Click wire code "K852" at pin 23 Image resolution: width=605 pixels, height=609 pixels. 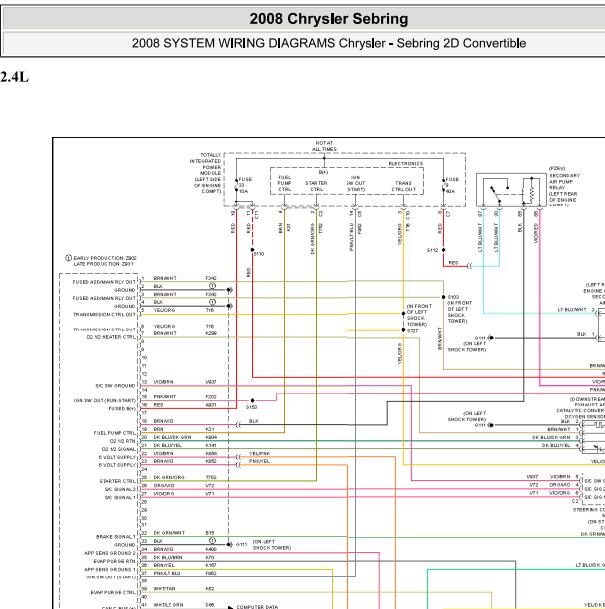click(211, 461)
